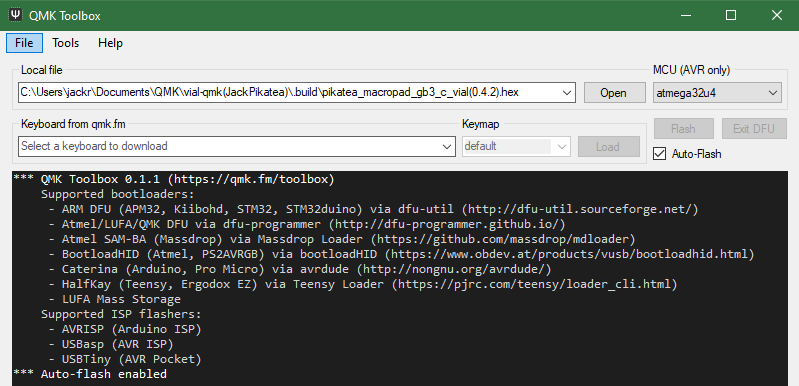Click the 'Auto-flash enabled' log line
799x386 pixels.
(90, 374)
